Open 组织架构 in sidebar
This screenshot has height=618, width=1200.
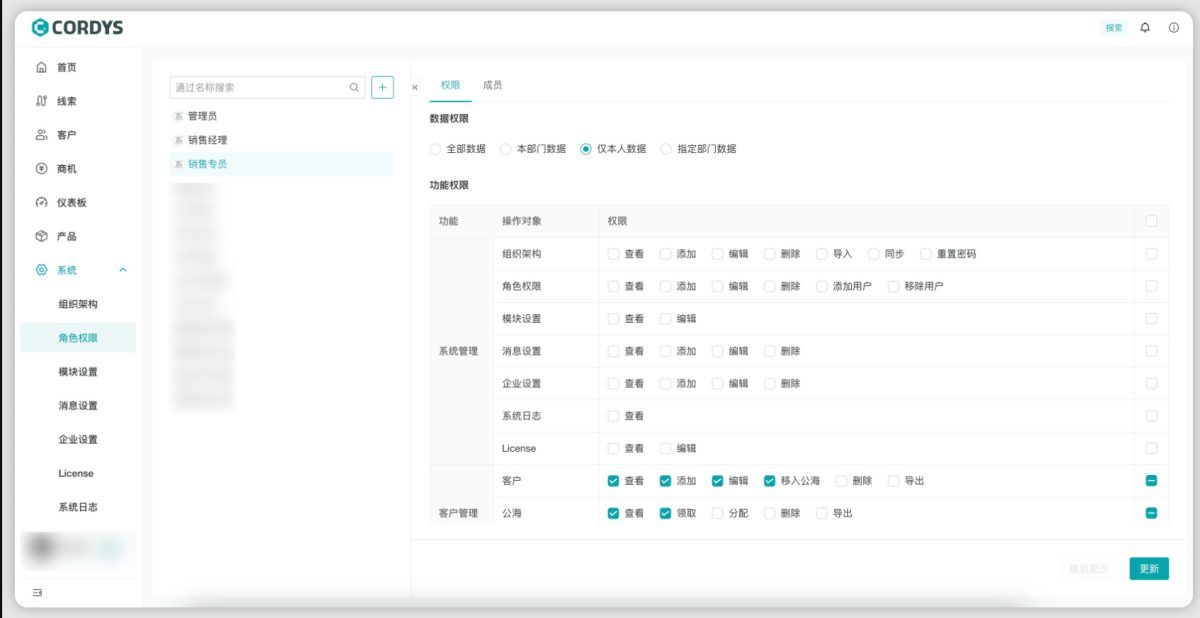78,304
